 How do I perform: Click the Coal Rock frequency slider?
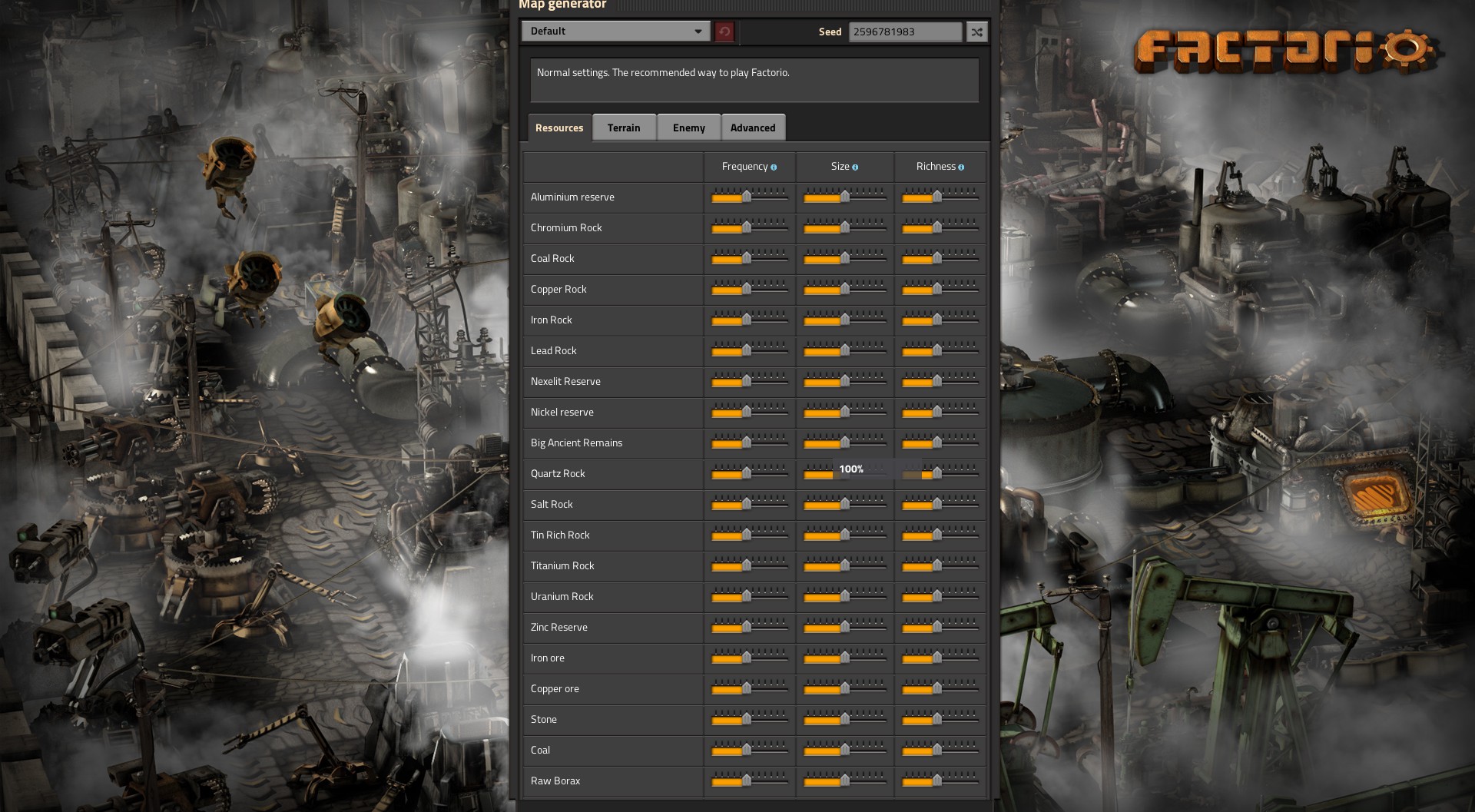[x=750, y=259]
